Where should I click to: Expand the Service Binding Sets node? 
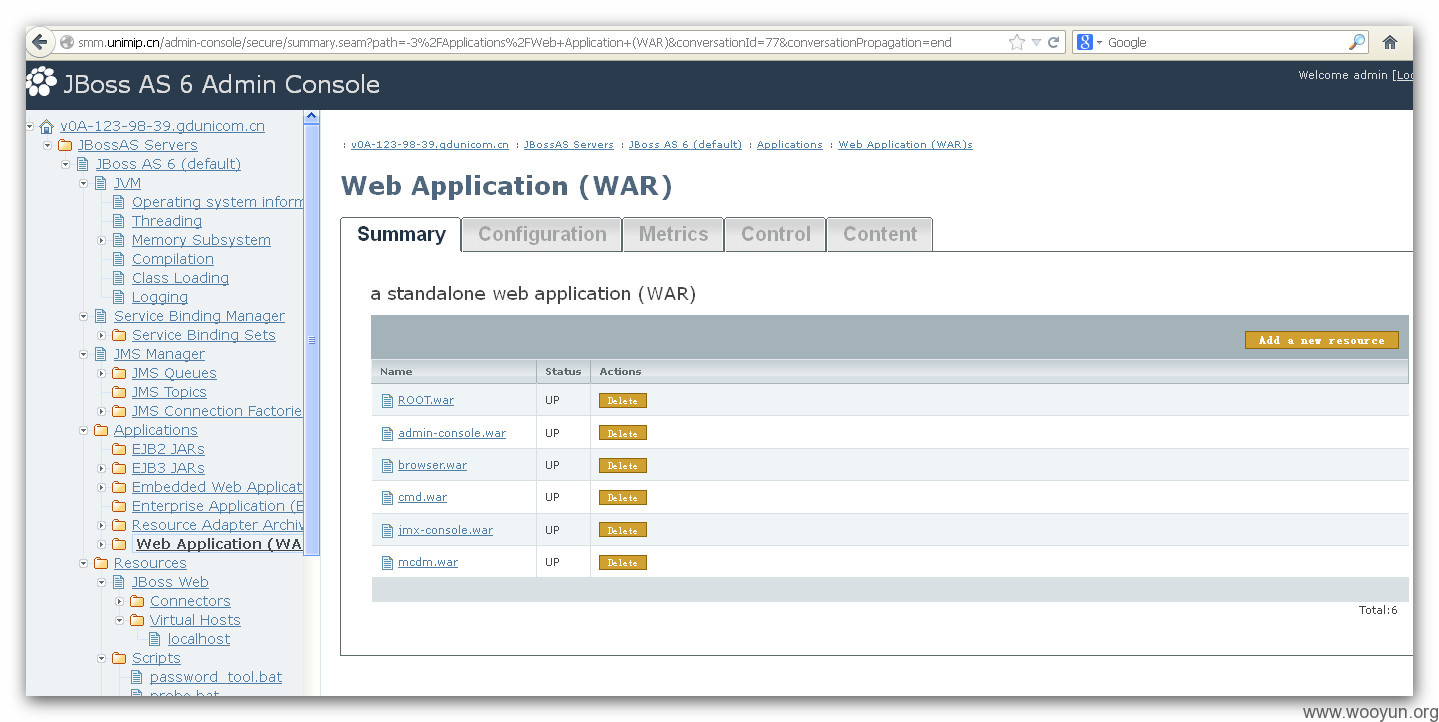(102, 335)
